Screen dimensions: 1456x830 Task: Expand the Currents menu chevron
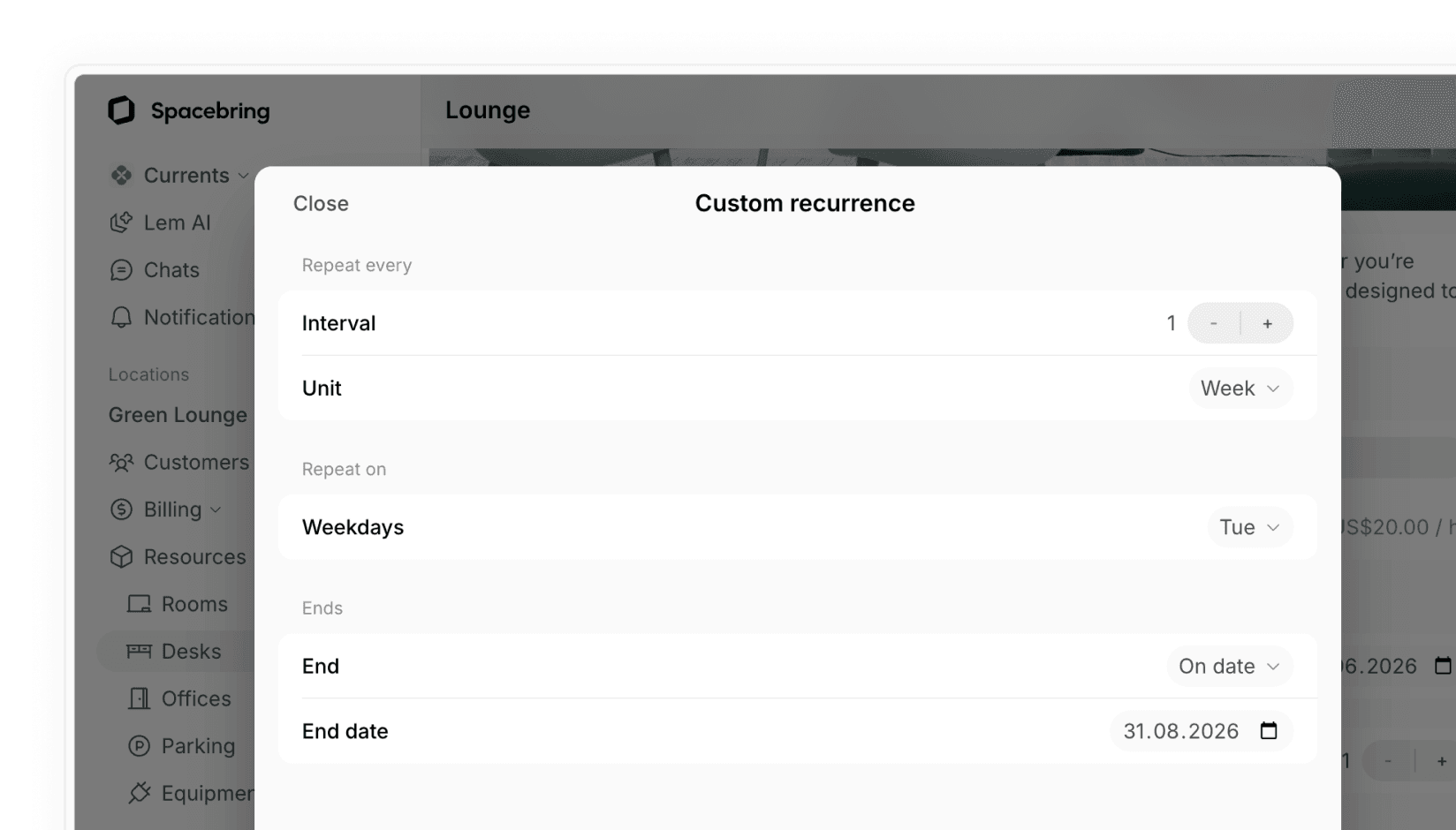point(244,176)
